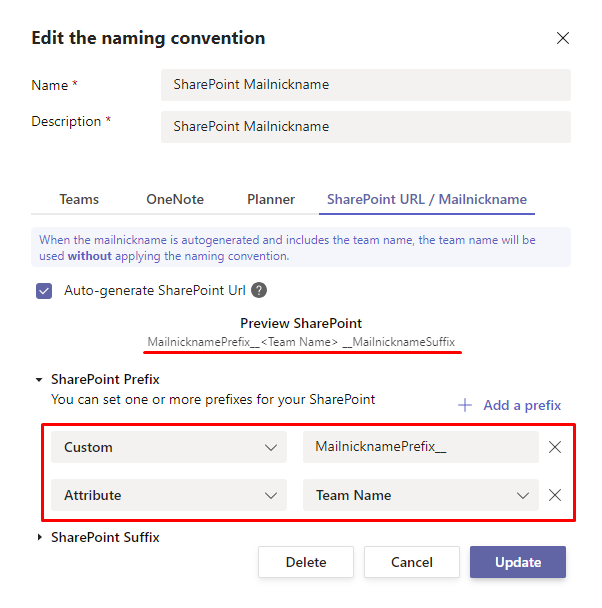Click the plus icon to add a prefix
Screen dimensions: 602x608
(465, 405)
